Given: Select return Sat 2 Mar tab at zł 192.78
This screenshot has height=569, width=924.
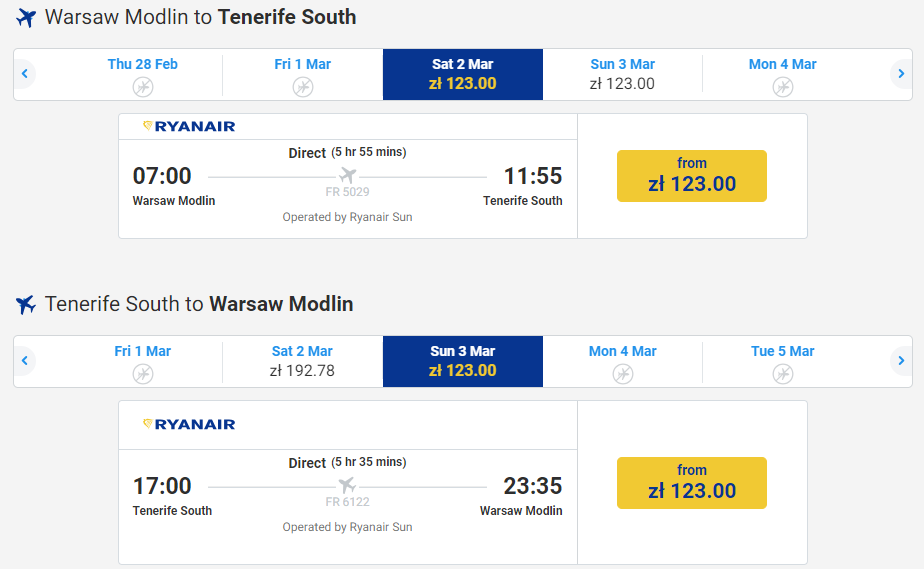Looking at the screenshot, I should (302, 361).
